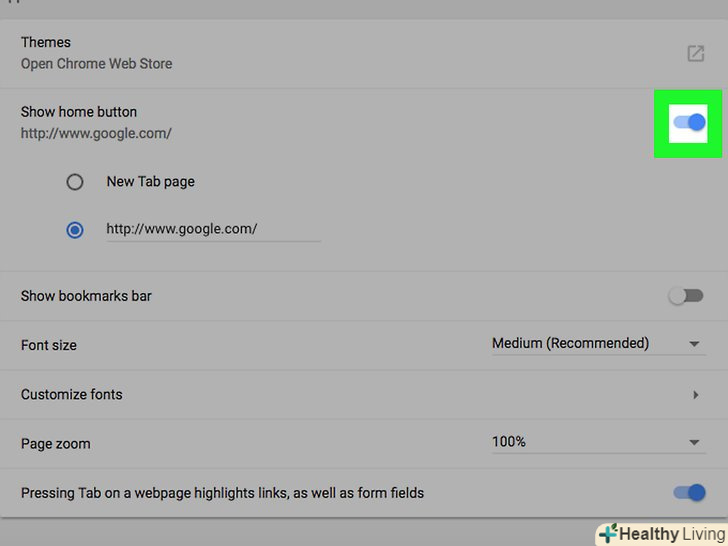Click the Page zoom dropdown arrow
This screenshot has height=546, width=728.
coord(694,442)
